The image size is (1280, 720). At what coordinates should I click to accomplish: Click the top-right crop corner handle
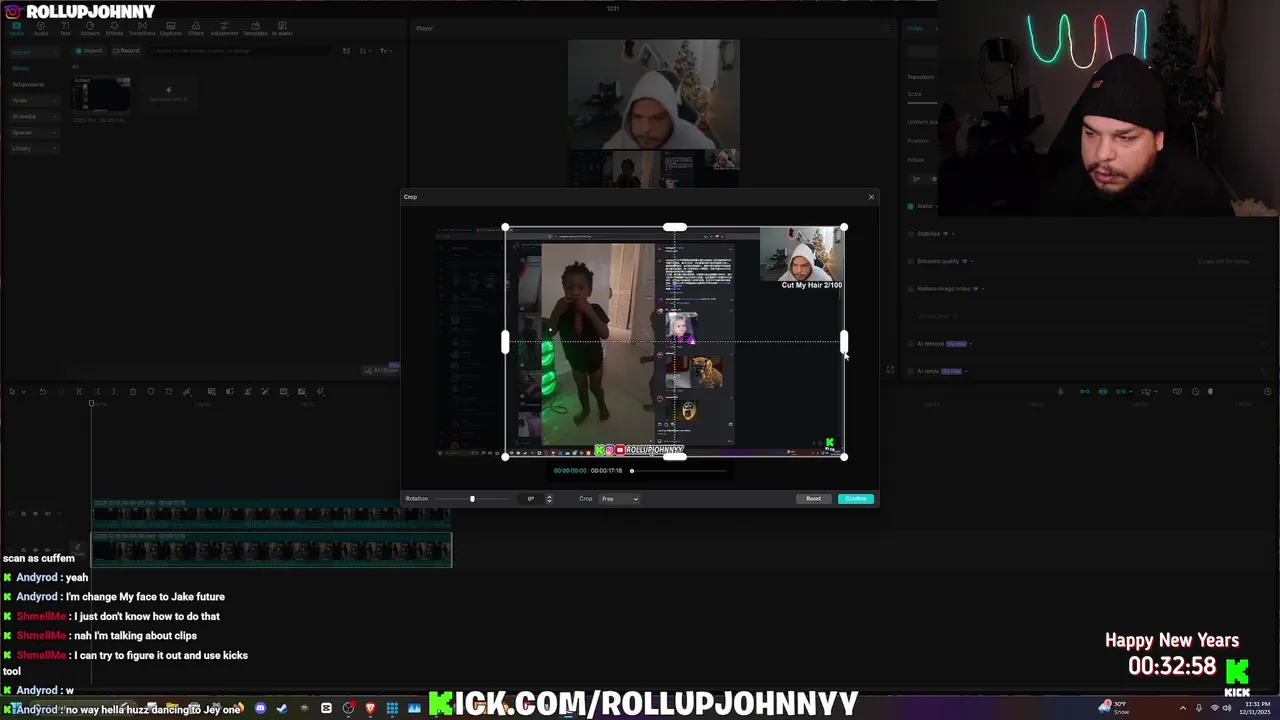point(844,228)
